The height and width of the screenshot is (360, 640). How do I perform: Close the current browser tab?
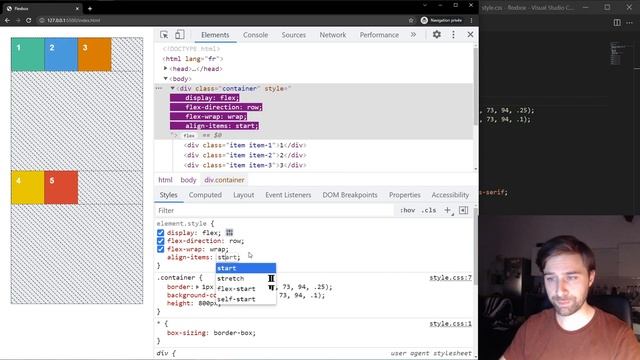77,8
